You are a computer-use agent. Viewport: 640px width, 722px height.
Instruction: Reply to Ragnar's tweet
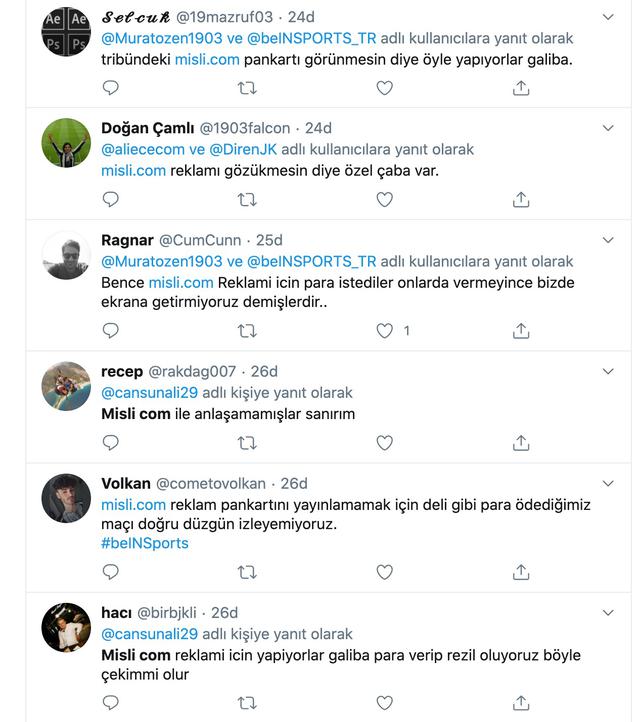click(x=111, y=330)
